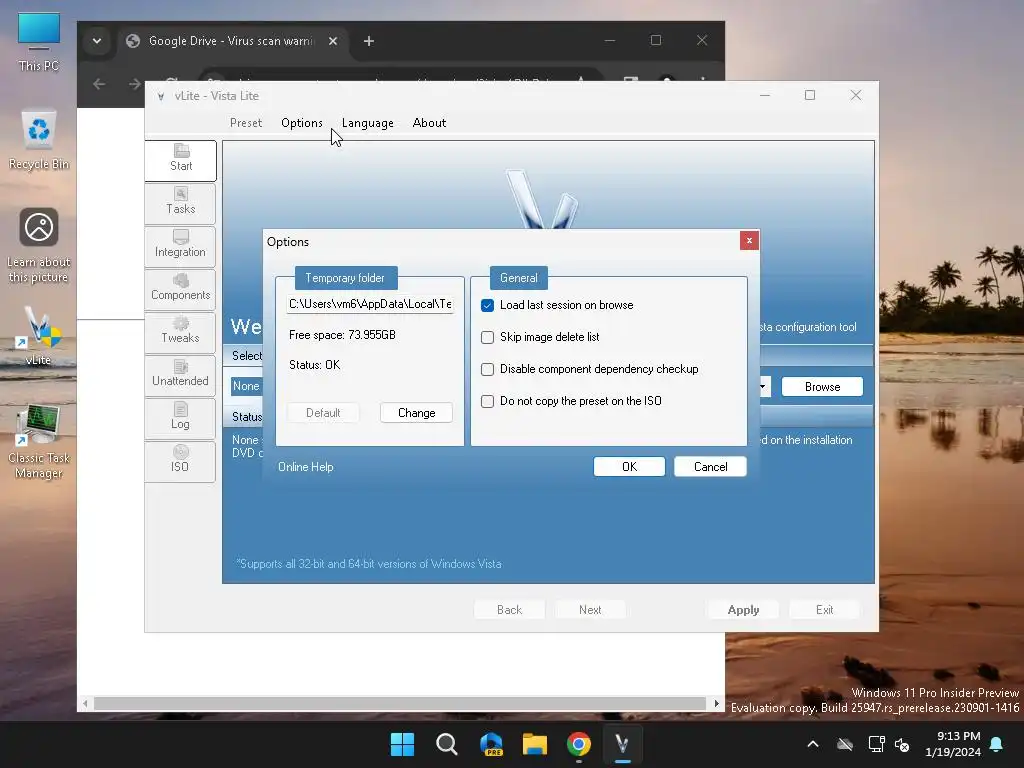Viewport: 1024px width, 768px height.
Task: Click the Next button
Action: pyautogui.click(x=590, y=610)
